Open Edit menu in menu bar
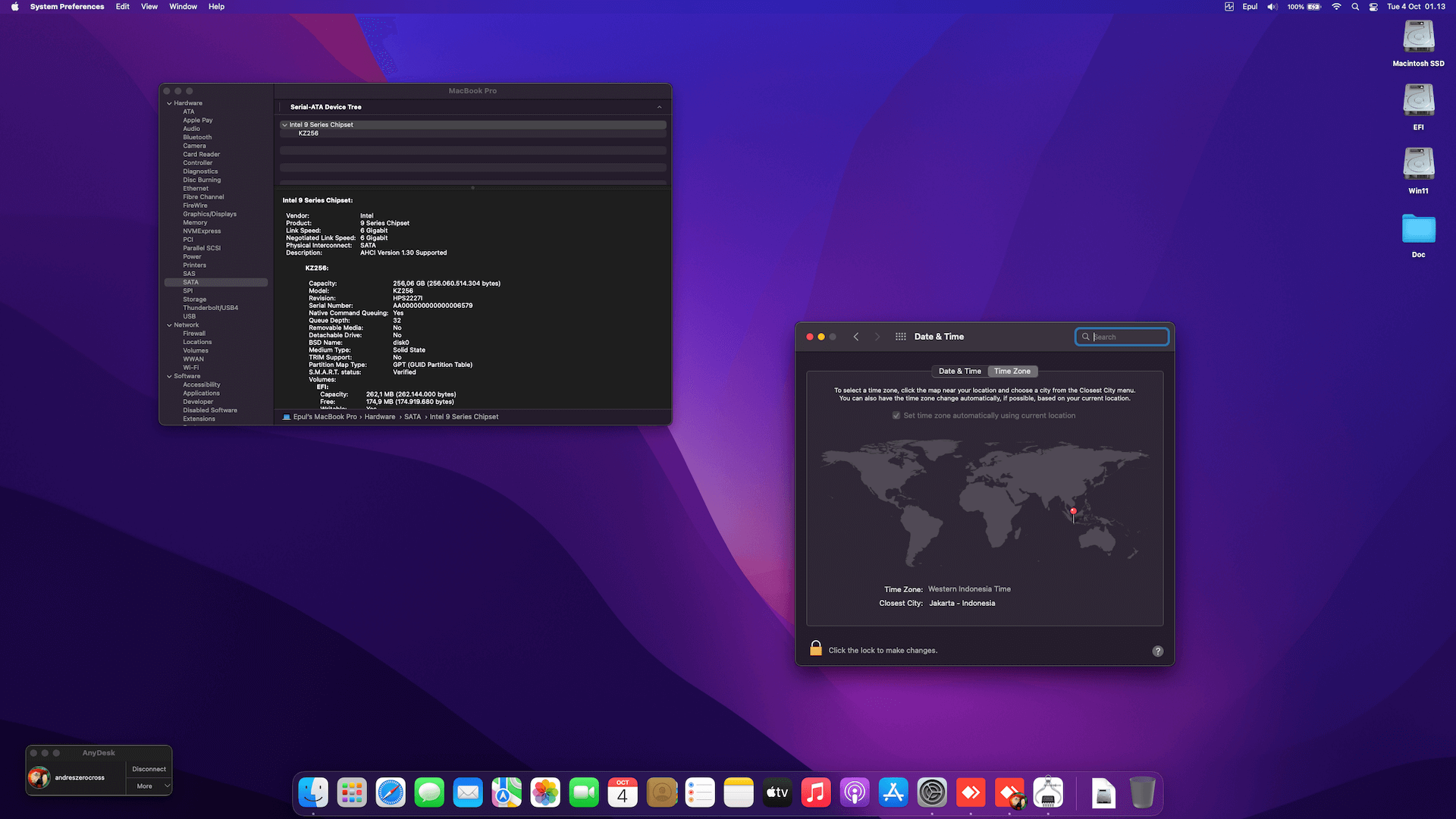1456x819 pixels. coord(122,7)
